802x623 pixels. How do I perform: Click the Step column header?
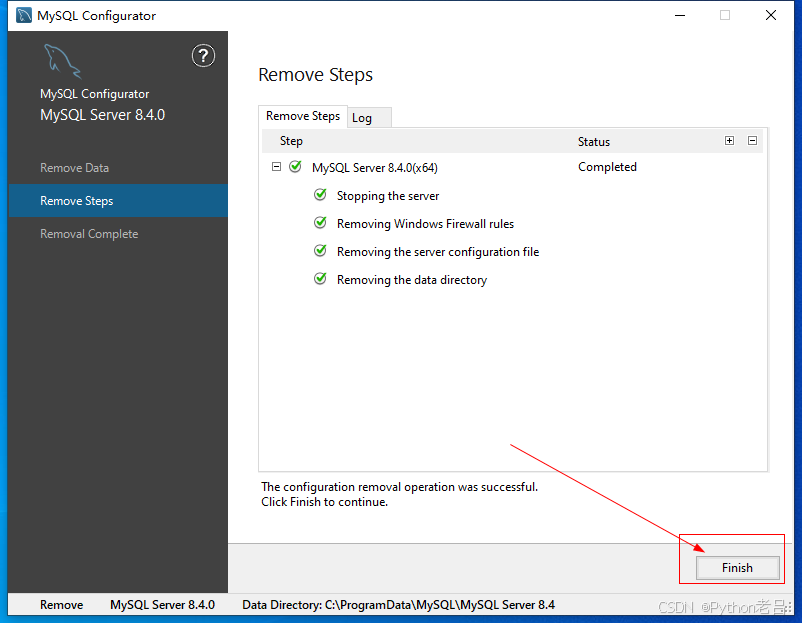tap(291, 141)
